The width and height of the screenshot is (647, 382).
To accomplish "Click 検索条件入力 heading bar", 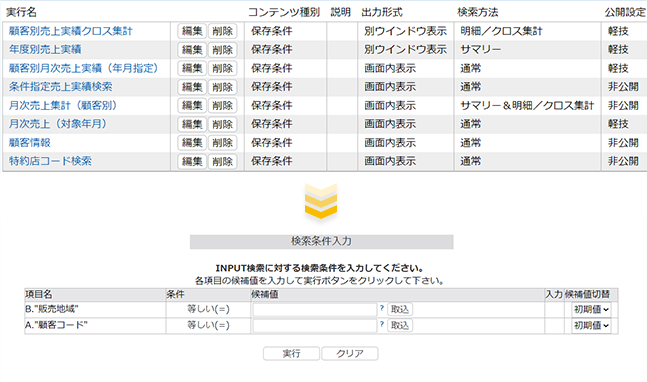I will (x=321, y=242).
